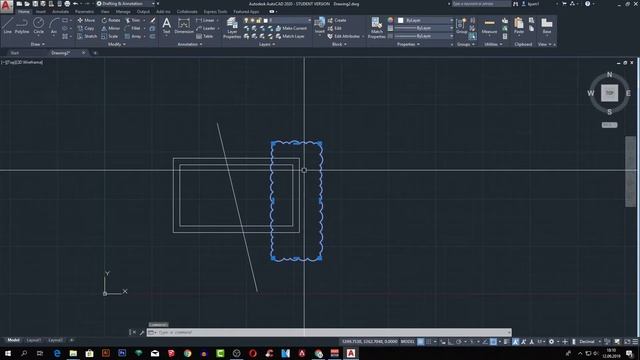Activate the Stretch command

(x=87, y=36)
